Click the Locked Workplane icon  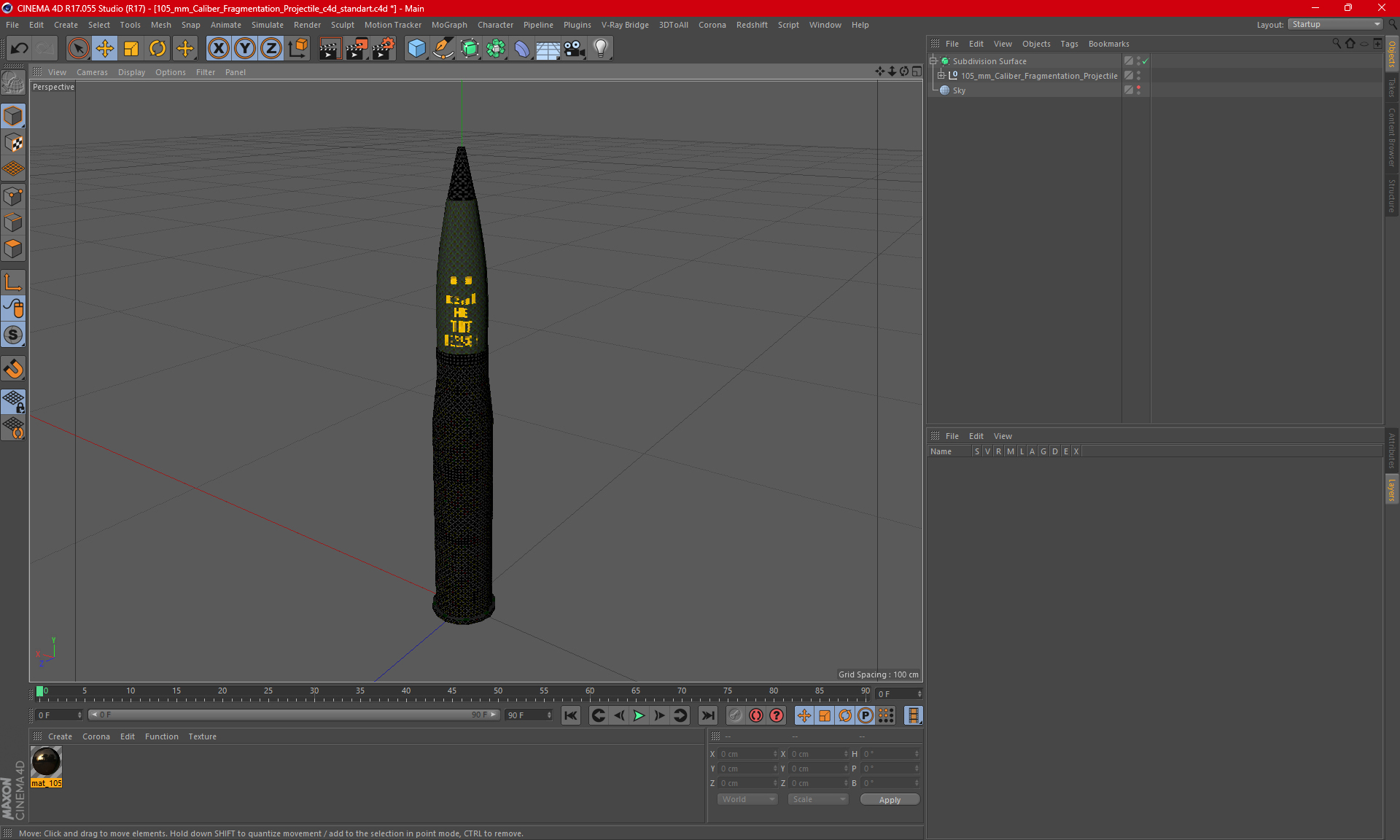click(x=13, y=402)
